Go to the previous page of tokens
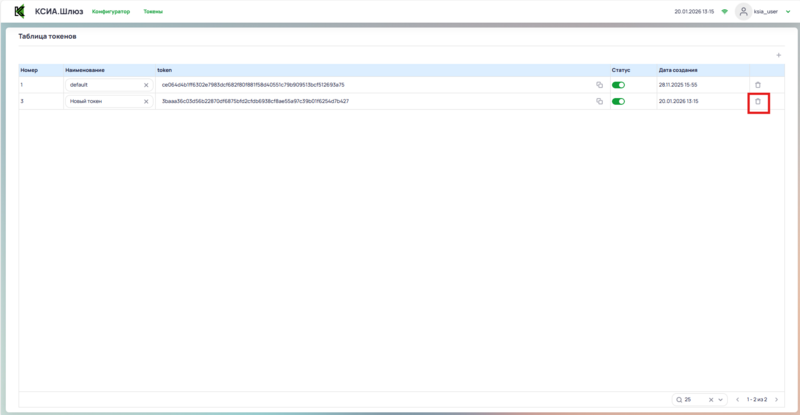 737,399
